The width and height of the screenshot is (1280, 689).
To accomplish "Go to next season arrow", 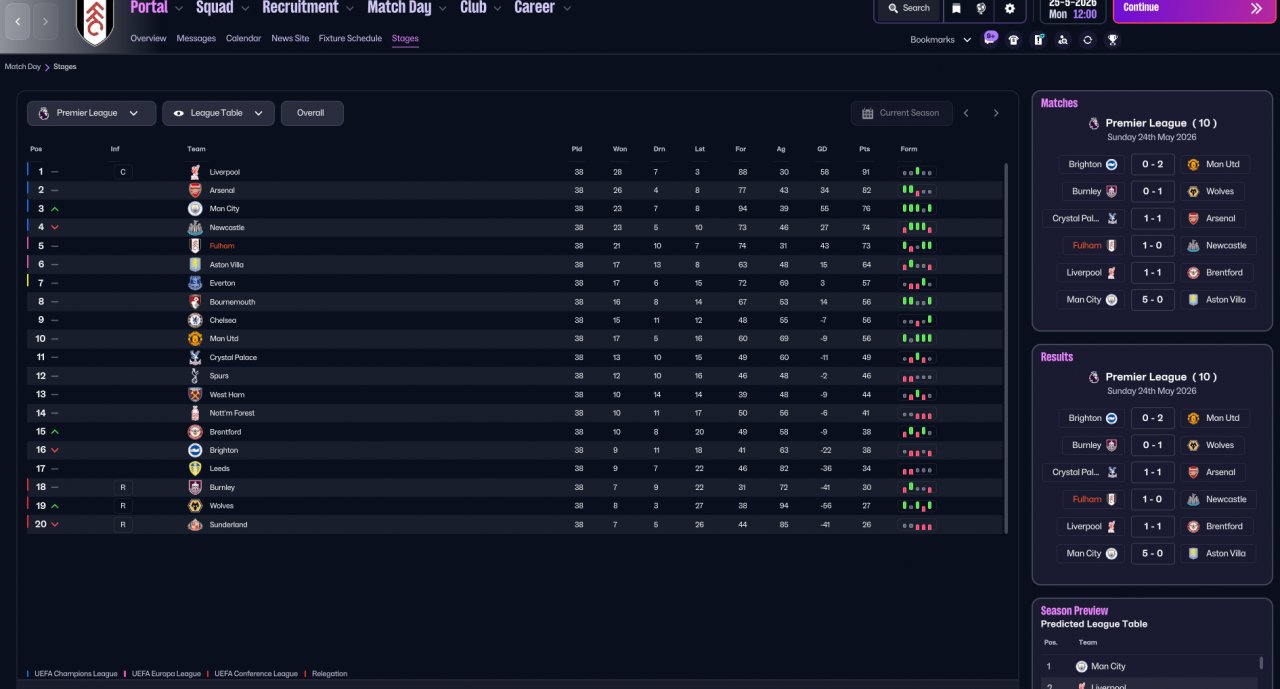I will pos(996,113).
